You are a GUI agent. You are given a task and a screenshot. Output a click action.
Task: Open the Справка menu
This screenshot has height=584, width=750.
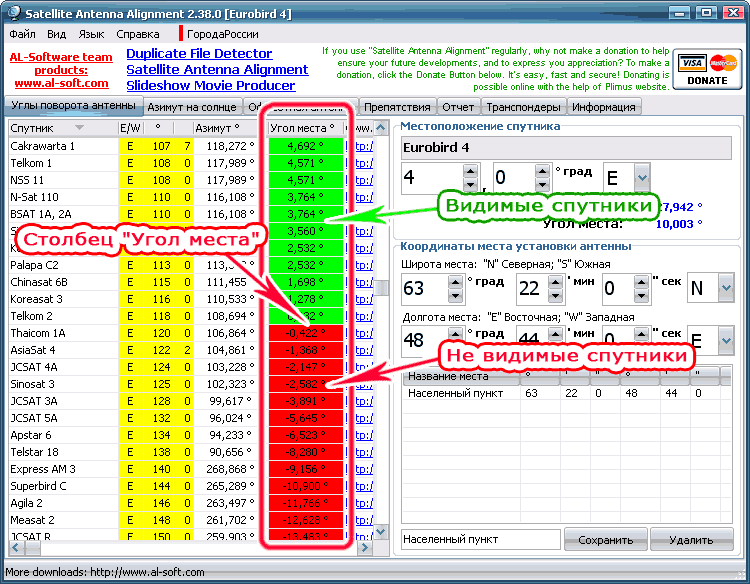[x=138, y=34]
